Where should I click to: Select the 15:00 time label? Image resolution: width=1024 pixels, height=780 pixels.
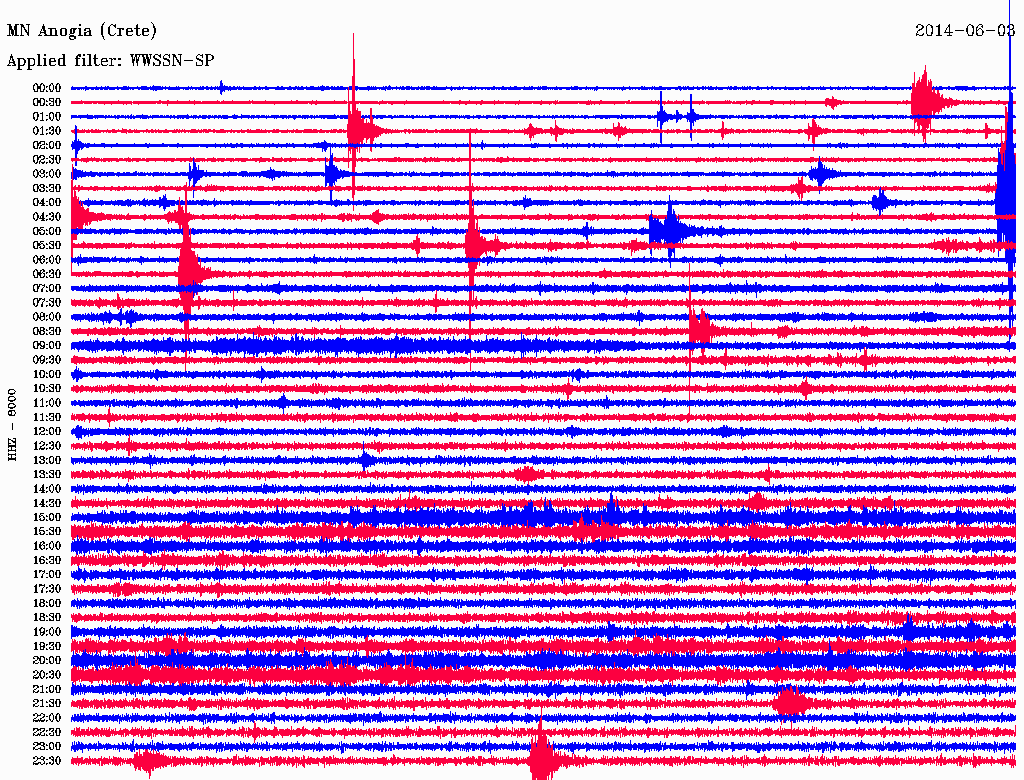pos(47,517)
